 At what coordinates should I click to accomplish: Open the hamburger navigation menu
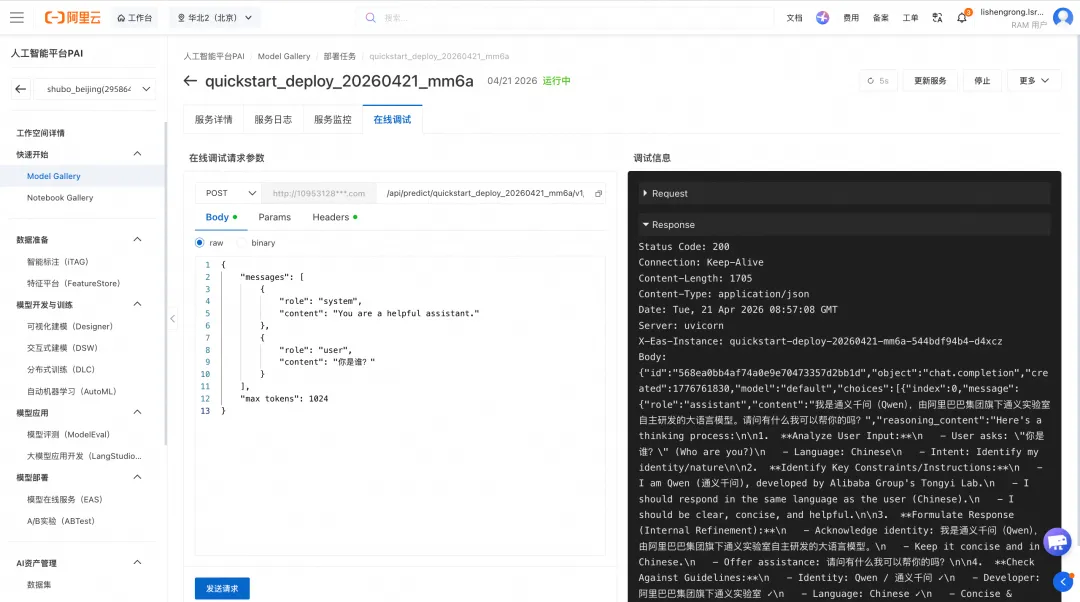[x=17, y=18]
